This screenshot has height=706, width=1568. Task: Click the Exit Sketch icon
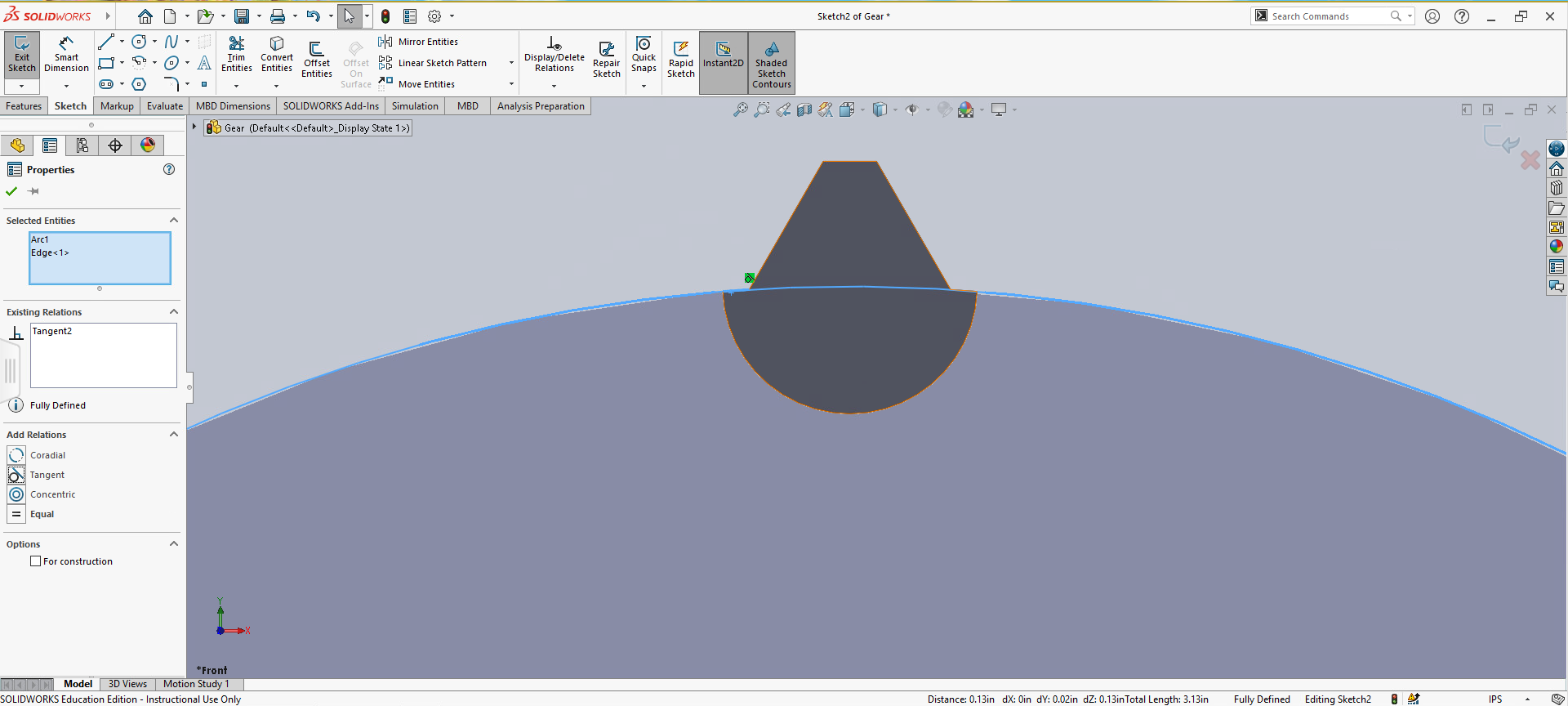22,54
